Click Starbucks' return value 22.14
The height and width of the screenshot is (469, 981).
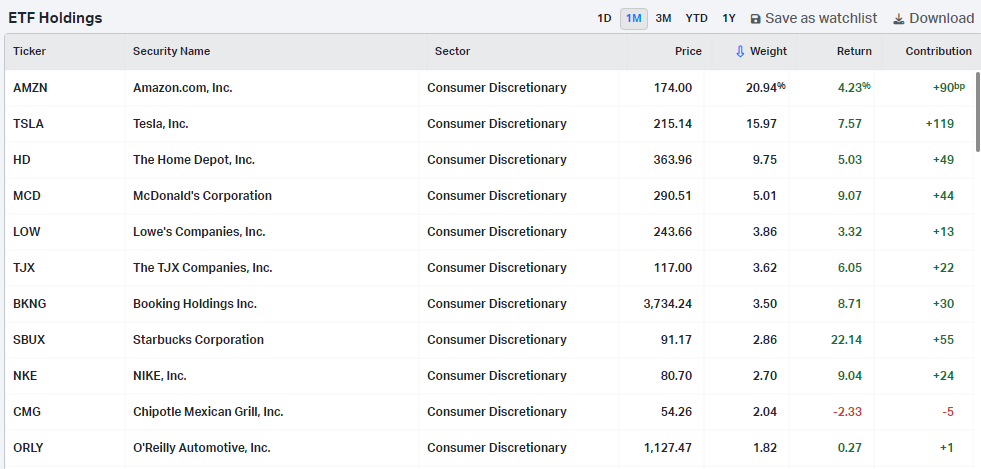pyautogui.click(x=846, y=340)
